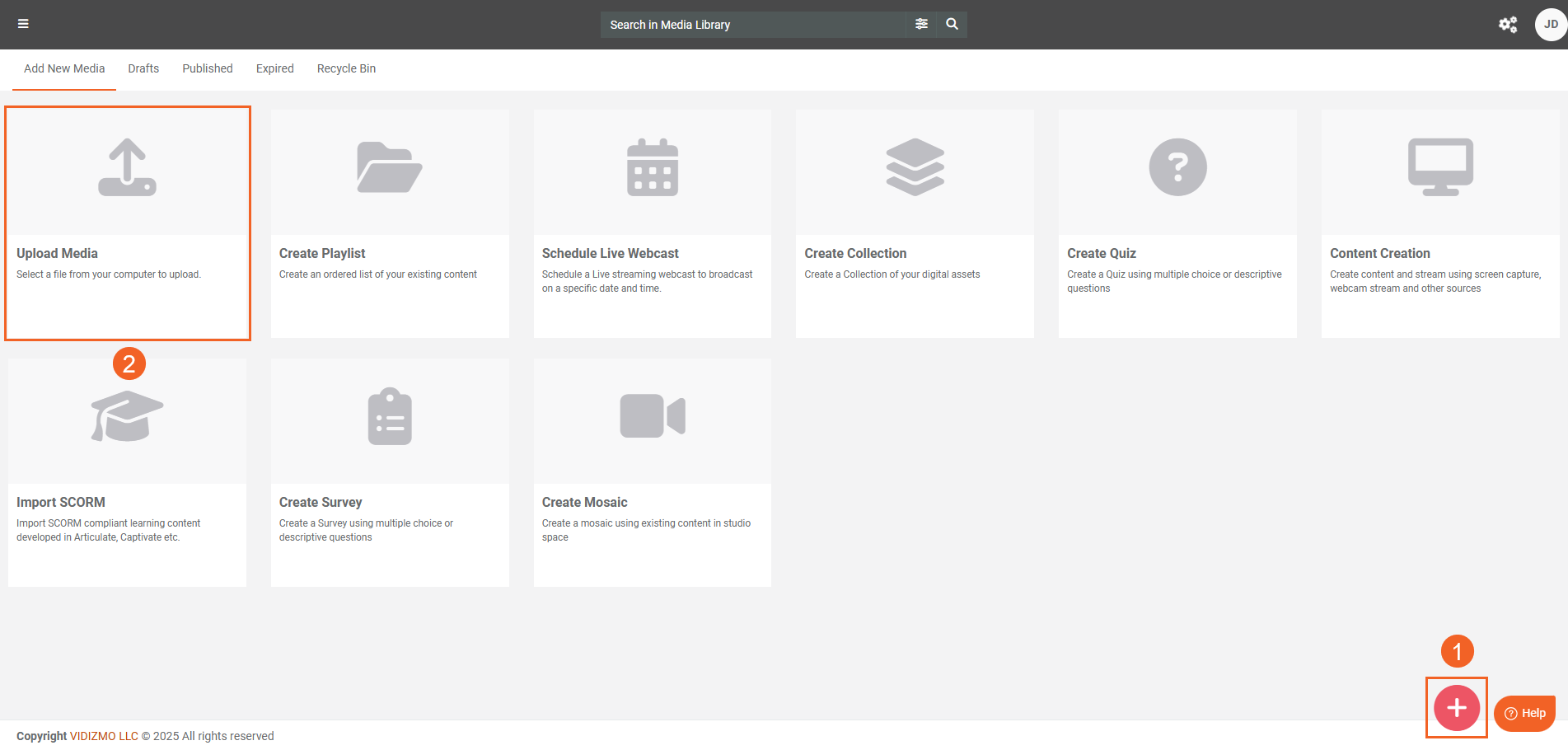Click the Import SCORM graduation cap icon

(127, 417)
